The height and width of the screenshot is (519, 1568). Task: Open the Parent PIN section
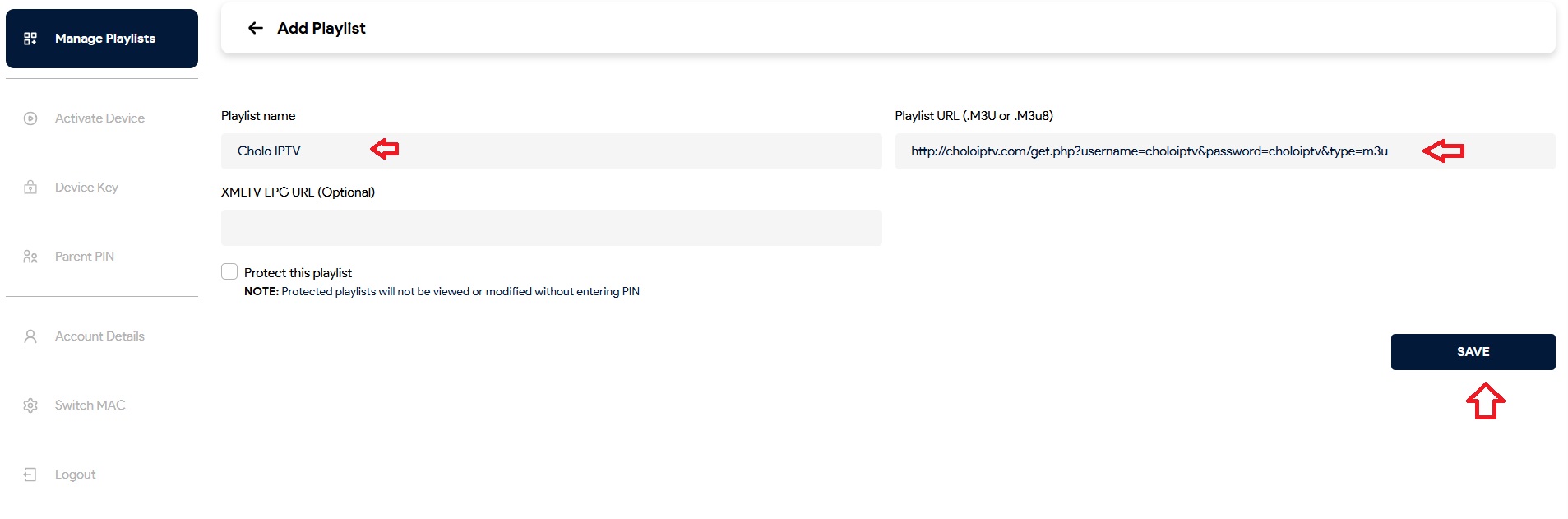coord(85,257)
